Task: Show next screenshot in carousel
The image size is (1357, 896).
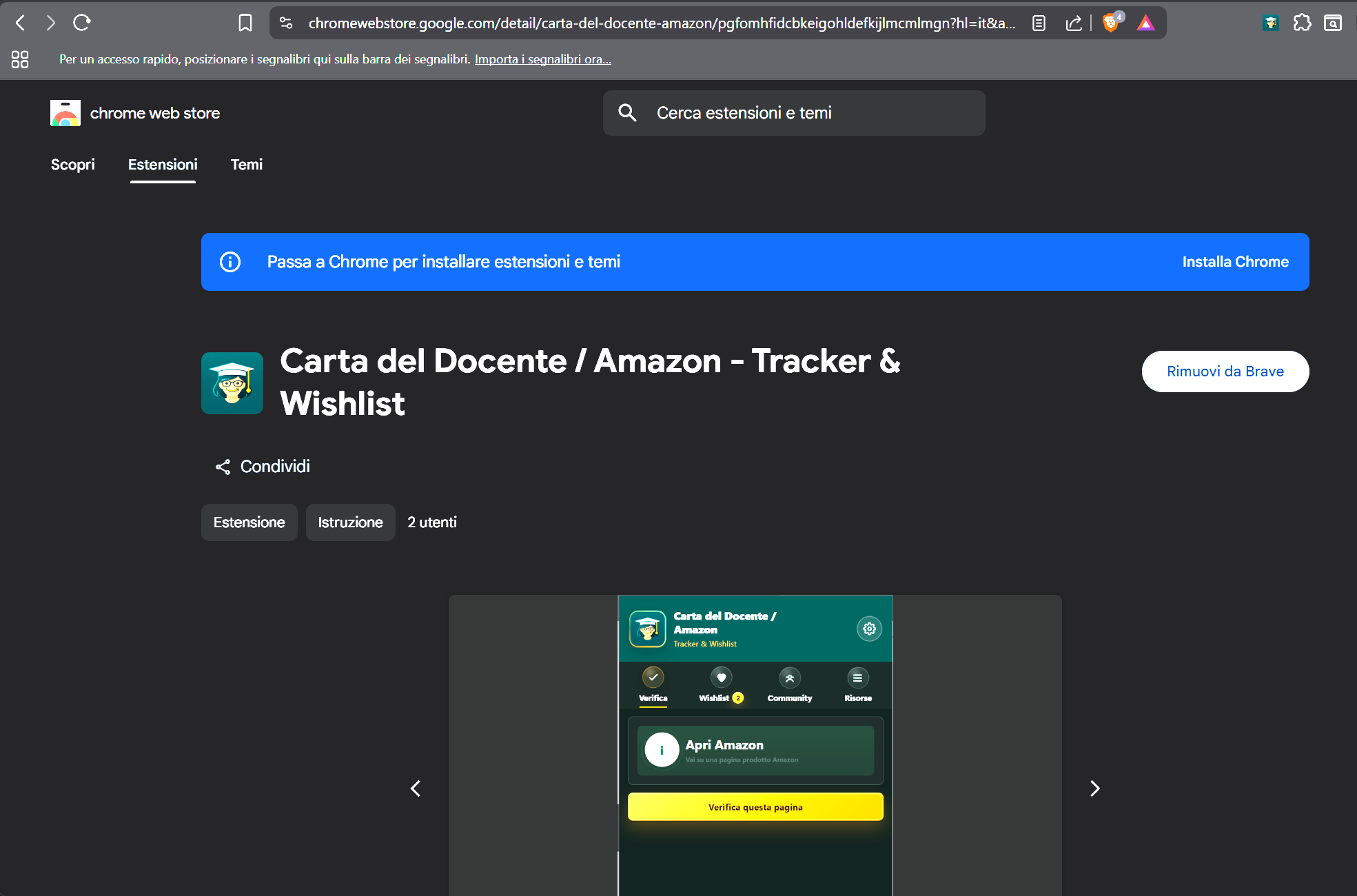Action: pyautogui.click(x=1095, y=788)
